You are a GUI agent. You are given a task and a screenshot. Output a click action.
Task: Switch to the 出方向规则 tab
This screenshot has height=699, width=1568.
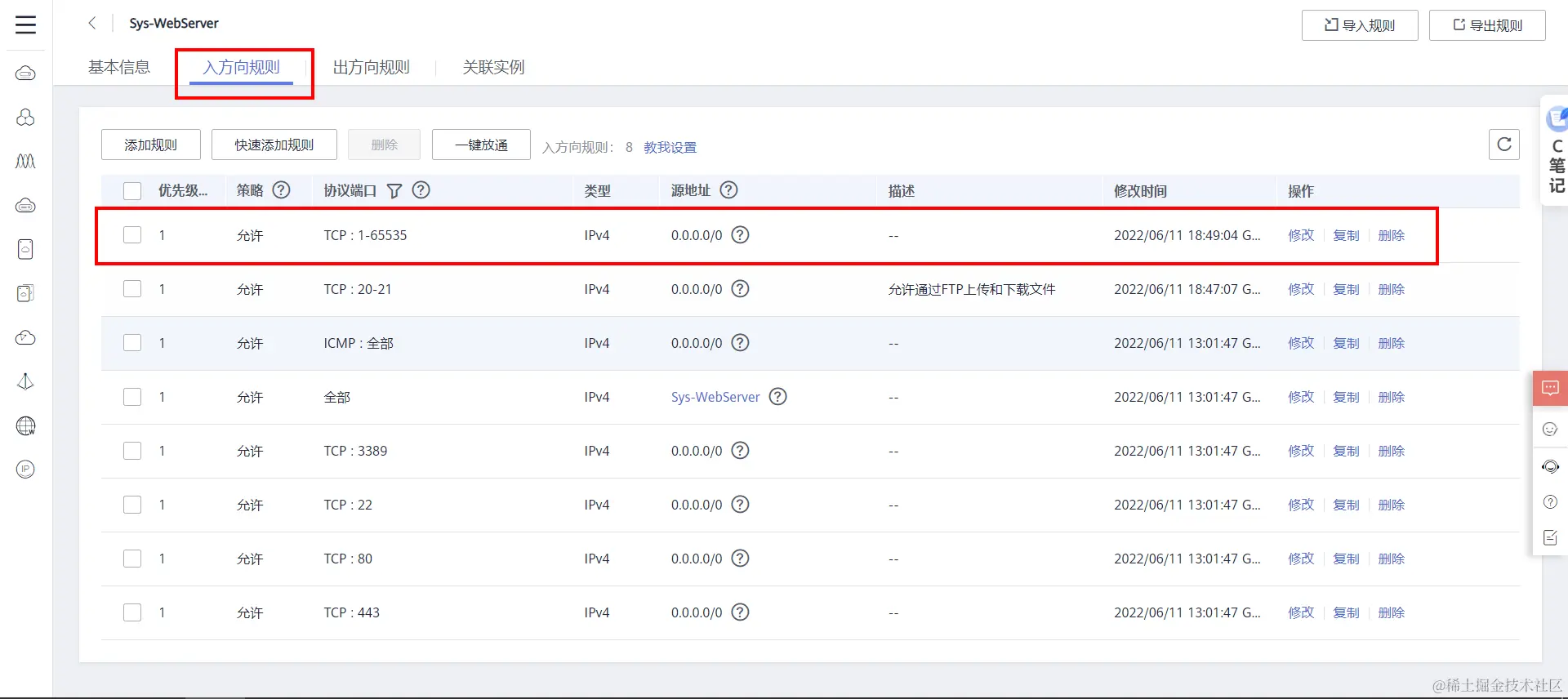[372, 67]
